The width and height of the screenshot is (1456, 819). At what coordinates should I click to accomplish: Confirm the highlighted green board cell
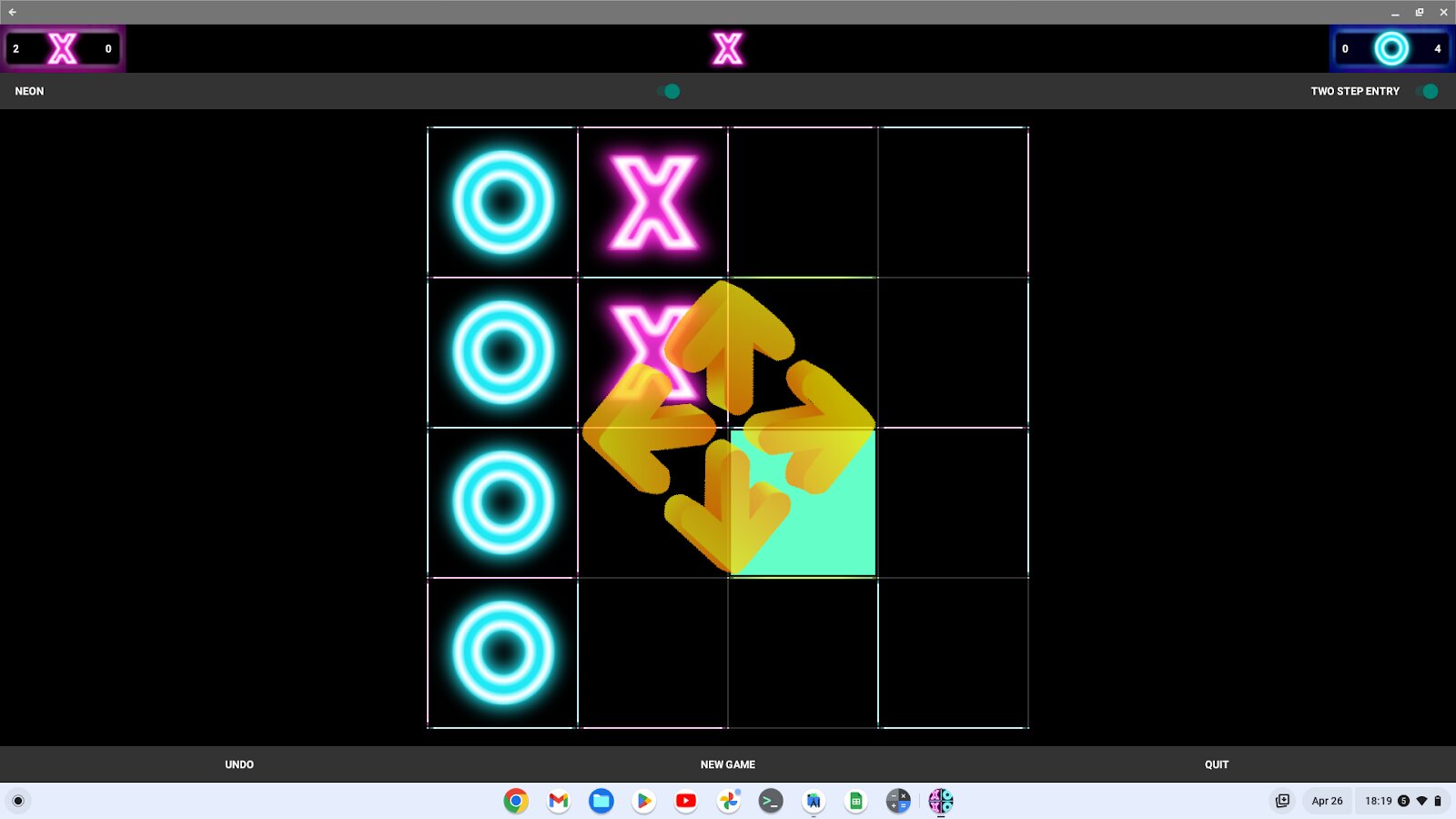804,502
